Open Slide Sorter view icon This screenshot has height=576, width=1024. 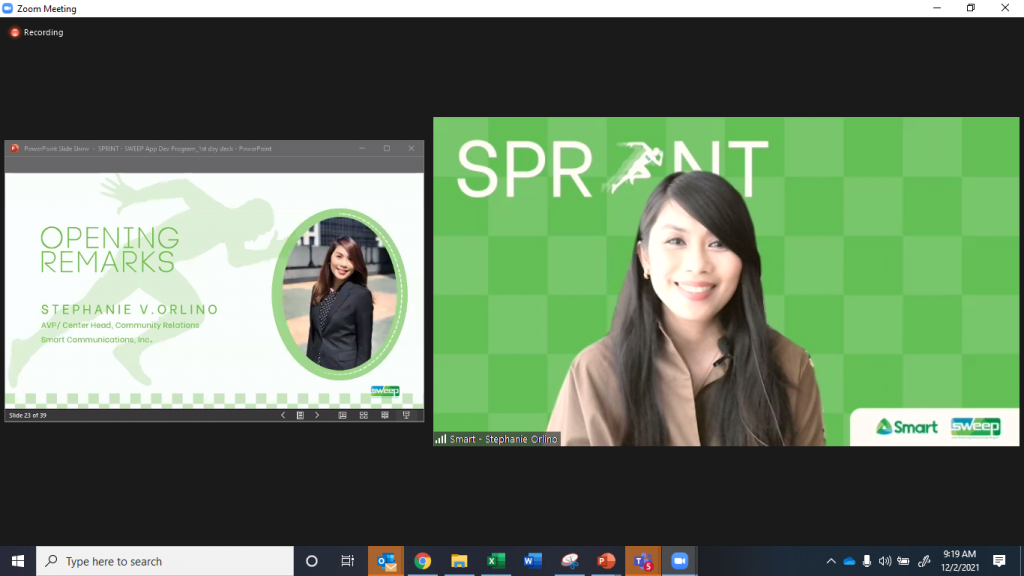coord(364,415)
